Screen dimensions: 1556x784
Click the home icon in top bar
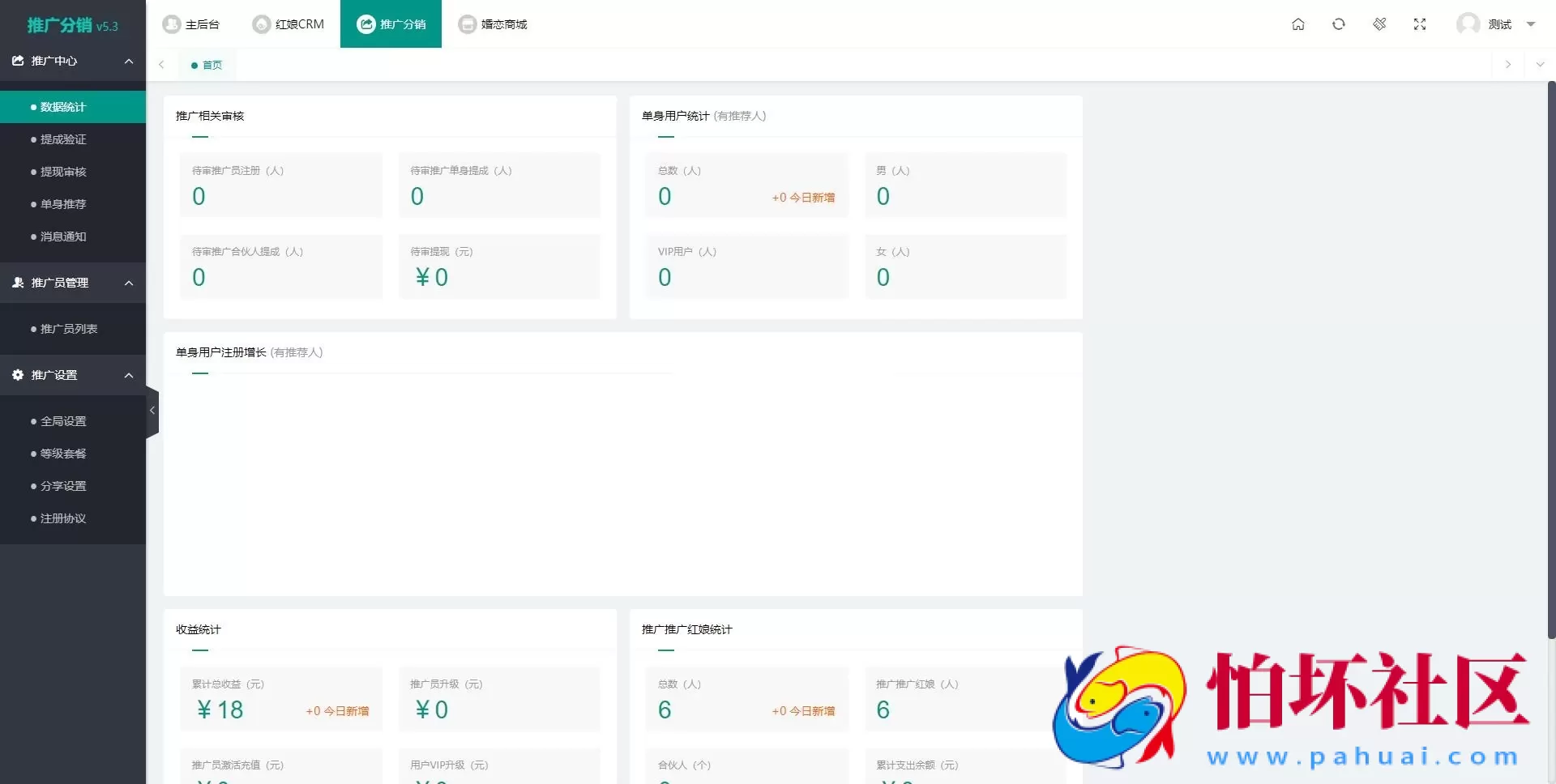click(1297, 24)
